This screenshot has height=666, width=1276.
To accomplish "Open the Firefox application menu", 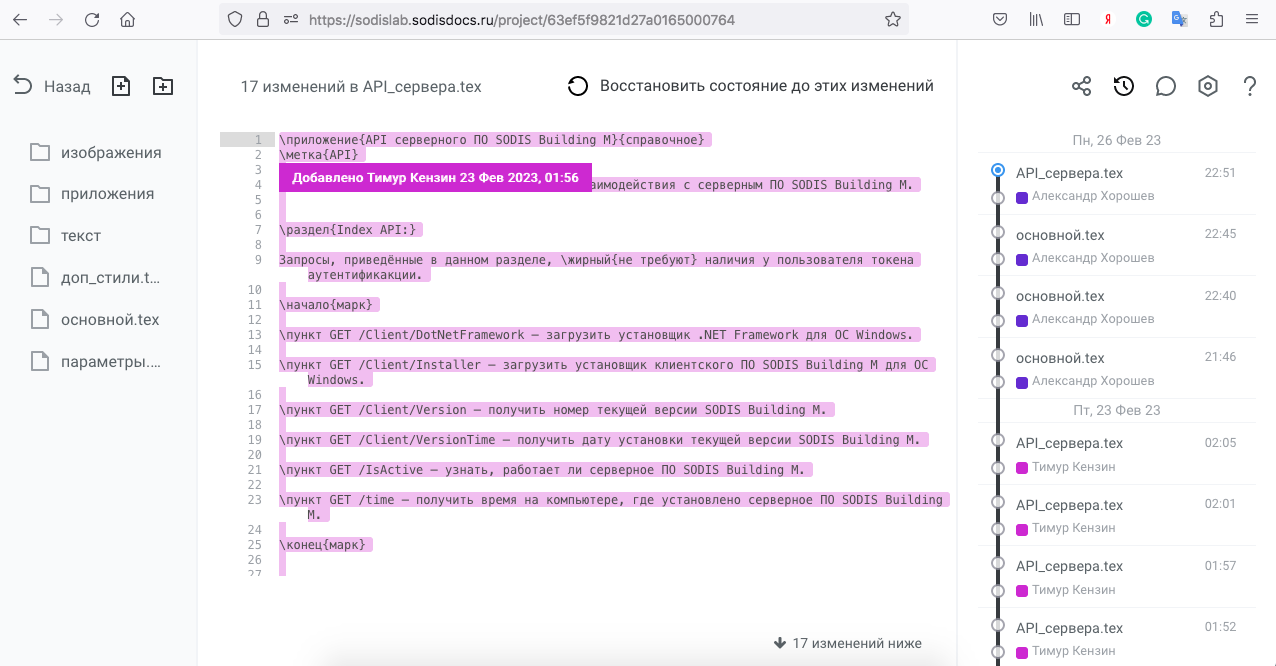I will 1251,18.
